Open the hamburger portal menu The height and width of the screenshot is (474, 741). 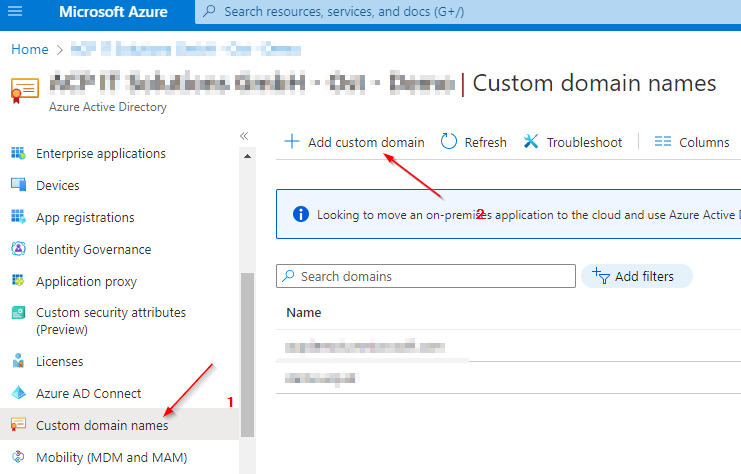coord(15,11)
